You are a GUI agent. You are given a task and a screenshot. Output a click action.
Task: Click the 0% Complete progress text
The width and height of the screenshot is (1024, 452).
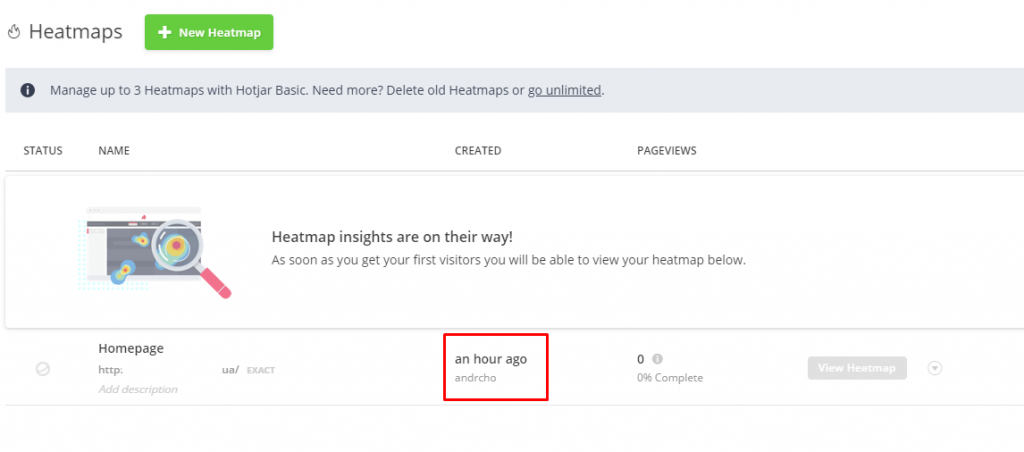[x=670, y=378]
